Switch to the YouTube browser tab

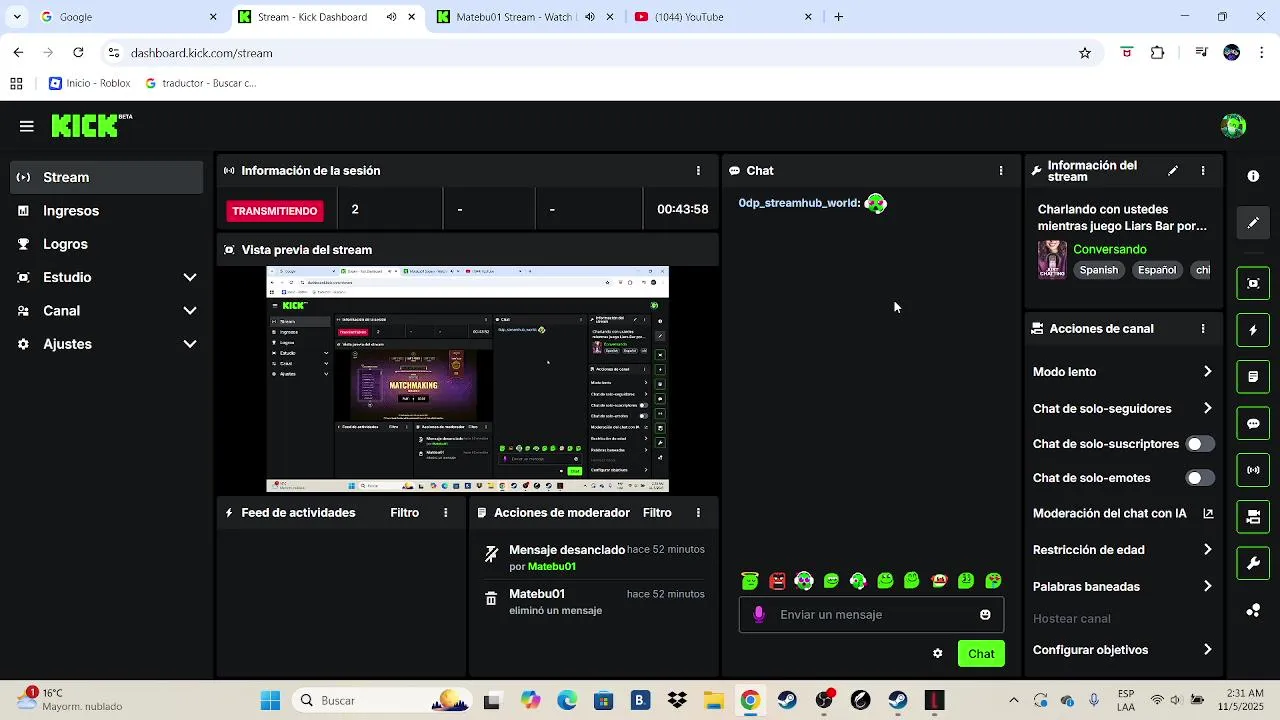pos(723,17)
